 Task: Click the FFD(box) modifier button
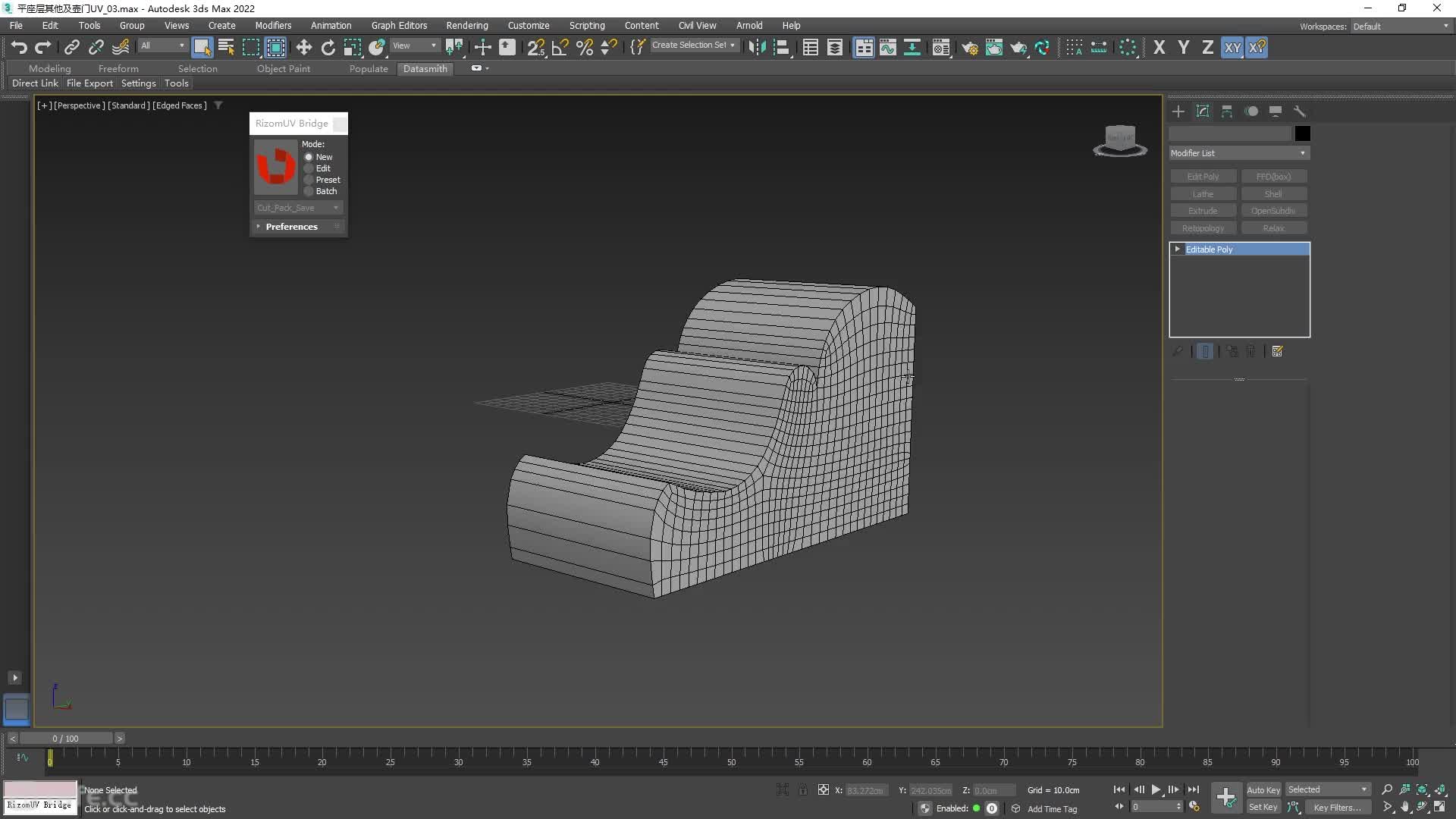click(1274, 177)
